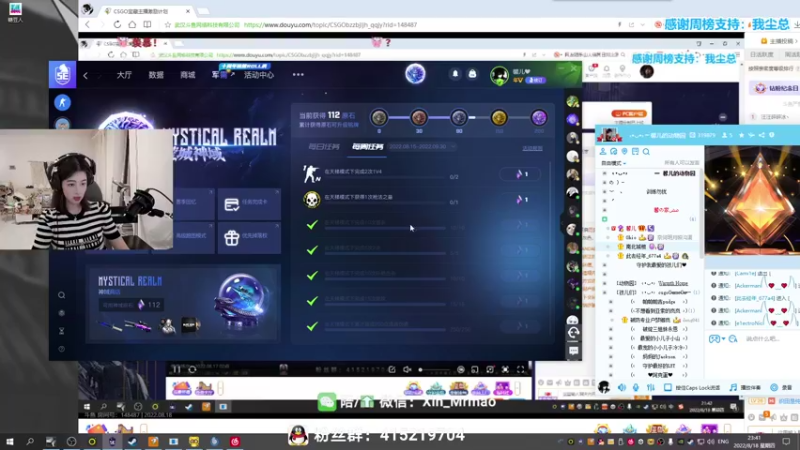The height and width of the screenshot is (450, 800).
Task: Open the 大厅 lobby tab
Action: [124, 75]
